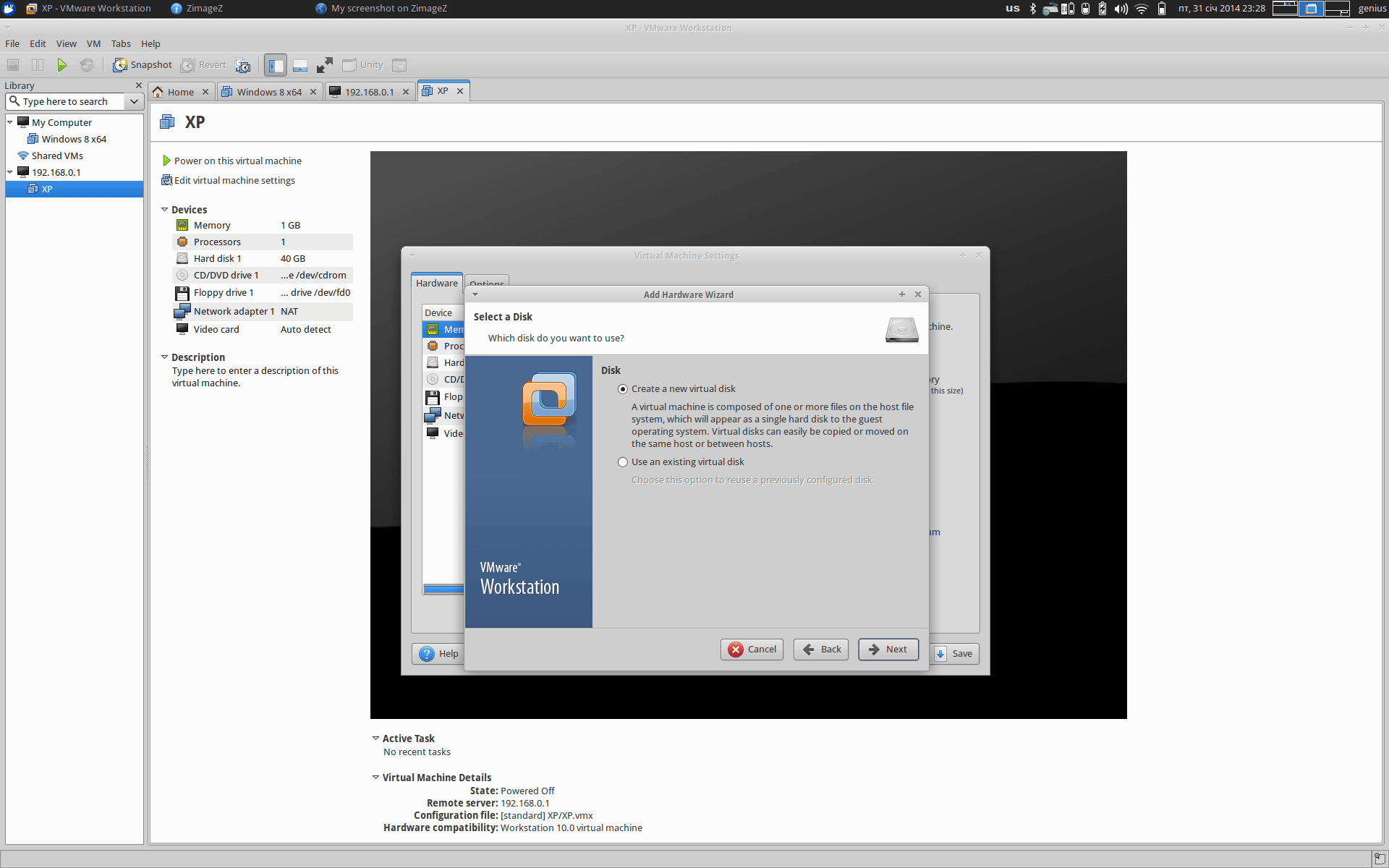Open the VM menu
Image resolution: width=1389 pixels, height=868 pixels.
tap(93, 43)
